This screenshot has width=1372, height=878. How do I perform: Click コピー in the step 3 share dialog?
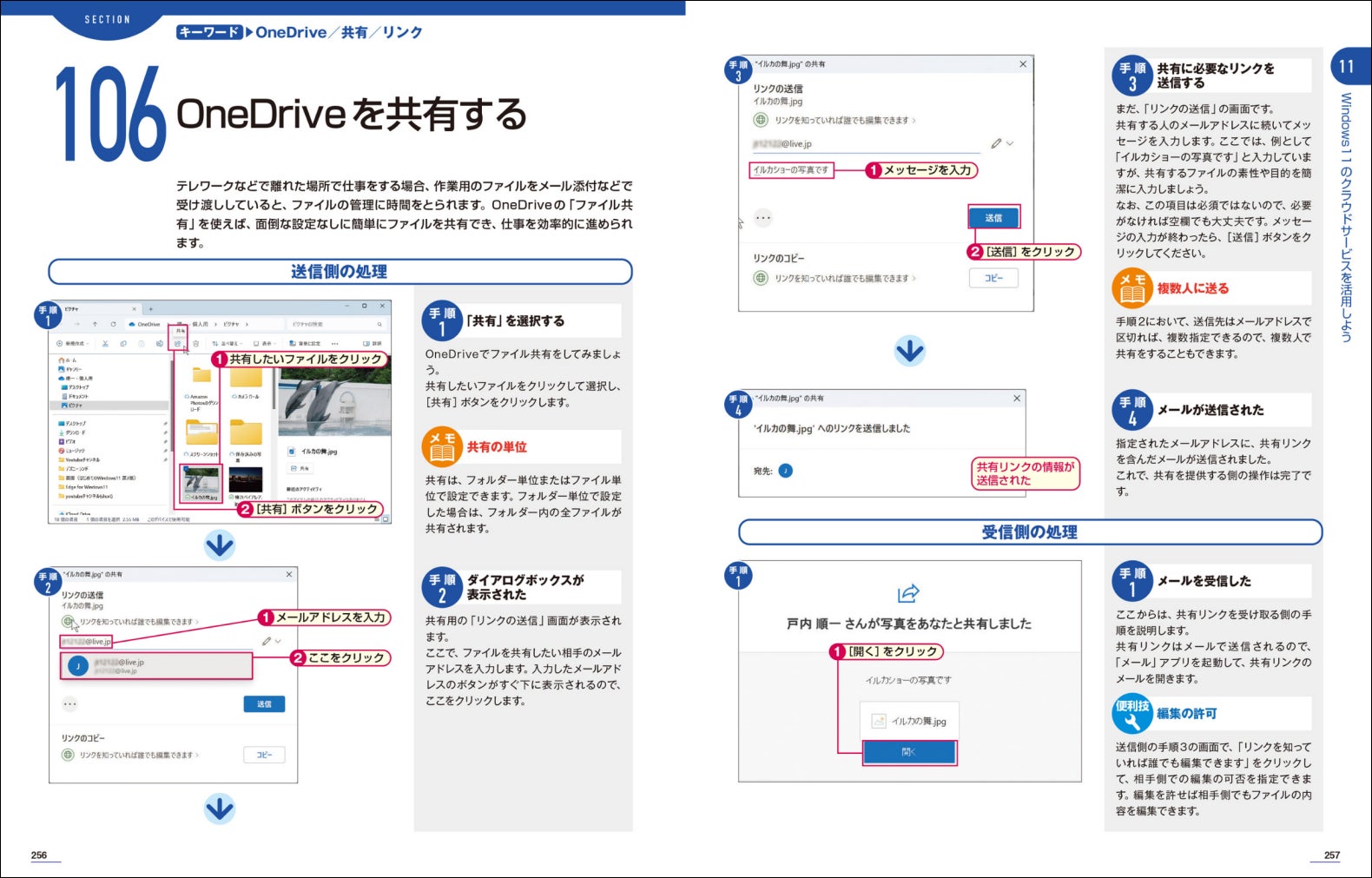[x=993, y=278]
